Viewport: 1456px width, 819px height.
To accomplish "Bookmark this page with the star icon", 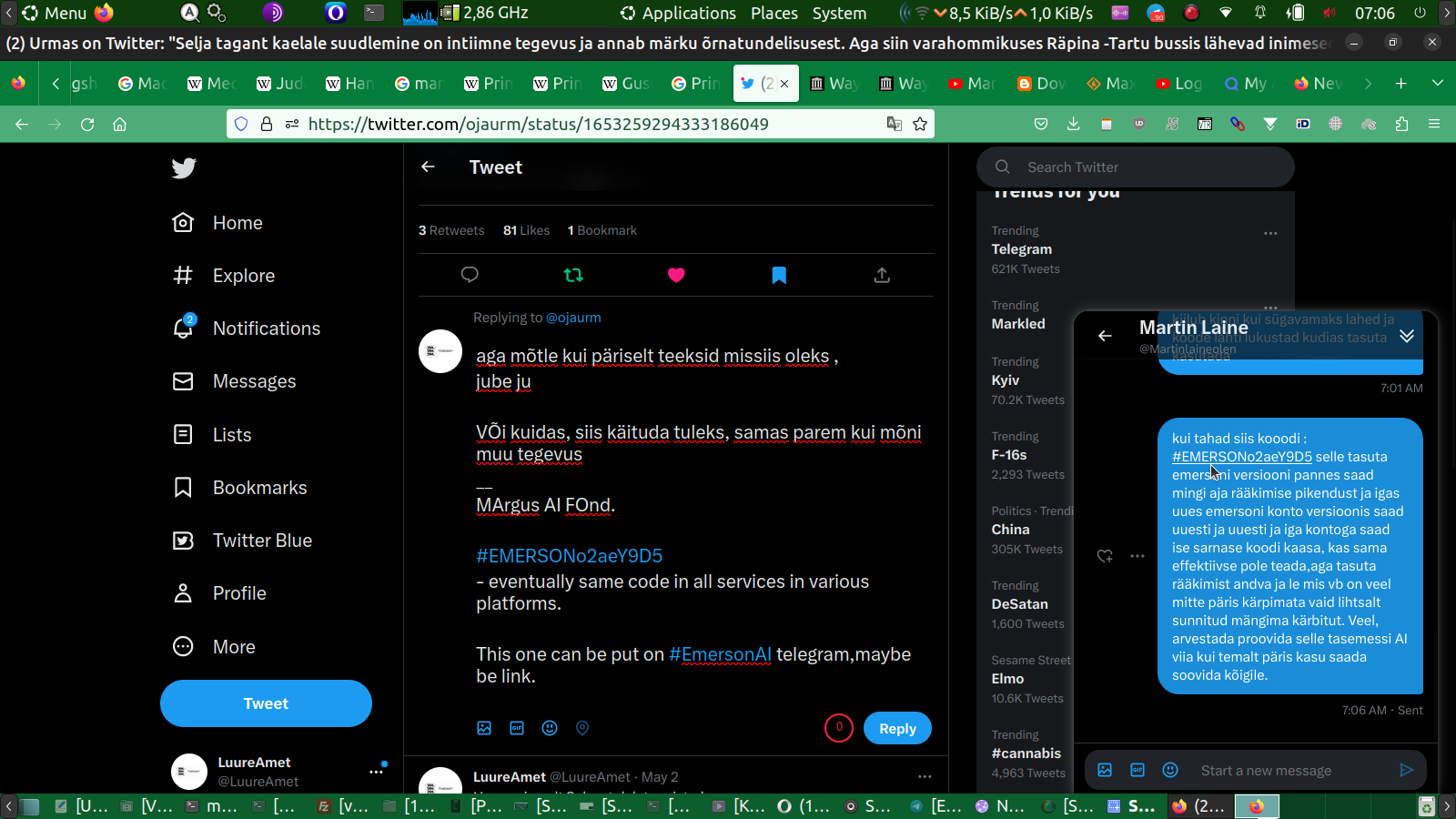I will point(920,124).
